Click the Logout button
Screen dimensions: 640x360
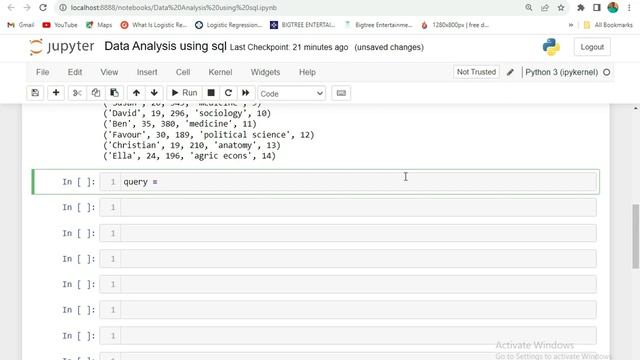point(592,47)
